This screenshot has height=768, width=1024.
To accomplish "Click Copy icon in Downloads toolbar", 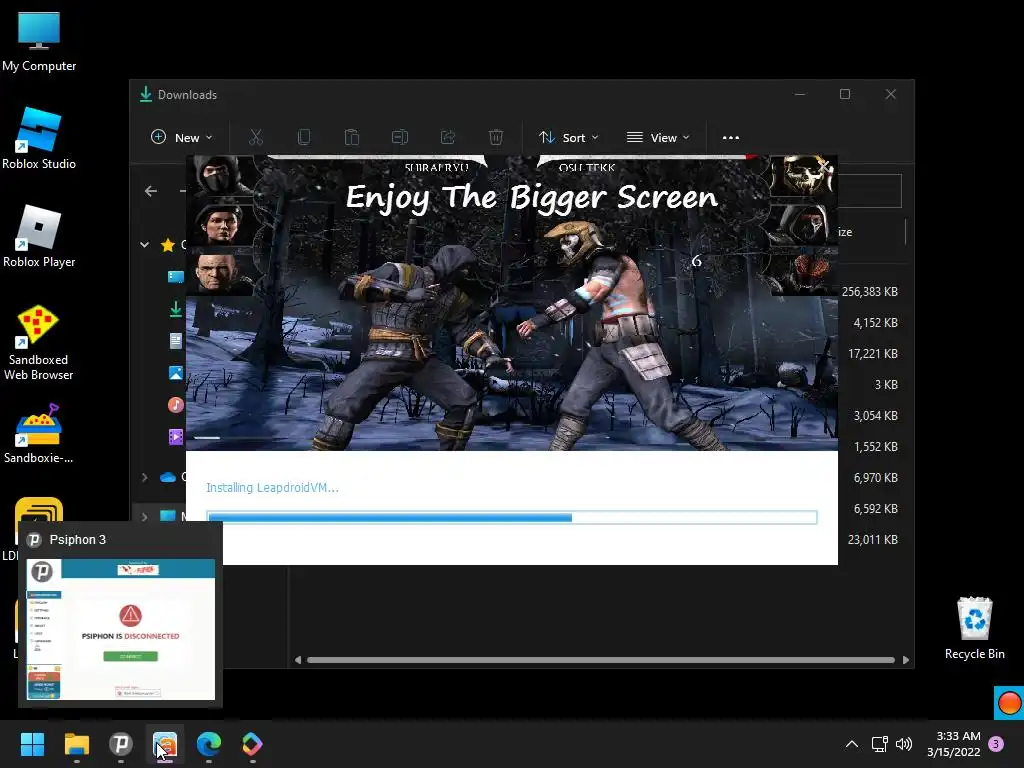I will [304, 137].
